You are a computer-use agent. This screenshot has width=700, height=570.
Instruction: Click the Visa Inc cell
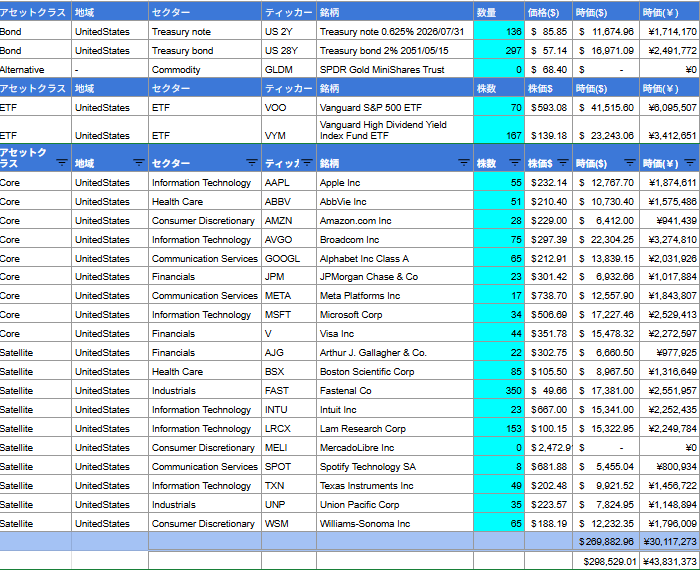click(x=395, y=333)
